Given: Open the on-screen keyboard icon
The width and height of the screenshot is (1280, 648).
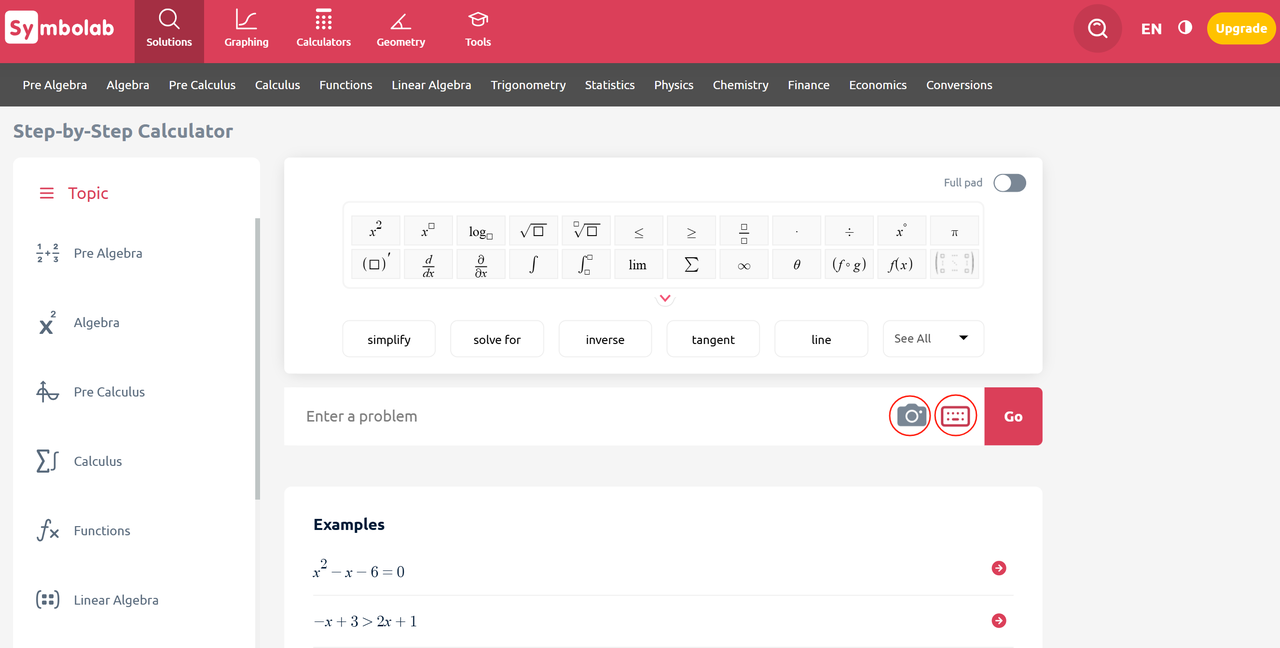Looking at the screenshot, I should coord(956,416).
